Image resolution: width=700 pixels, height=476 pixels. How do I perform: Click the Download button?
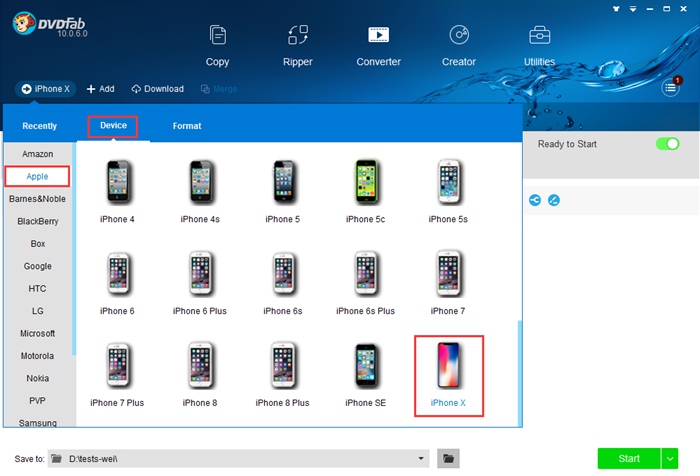click(x=158, y=89)
